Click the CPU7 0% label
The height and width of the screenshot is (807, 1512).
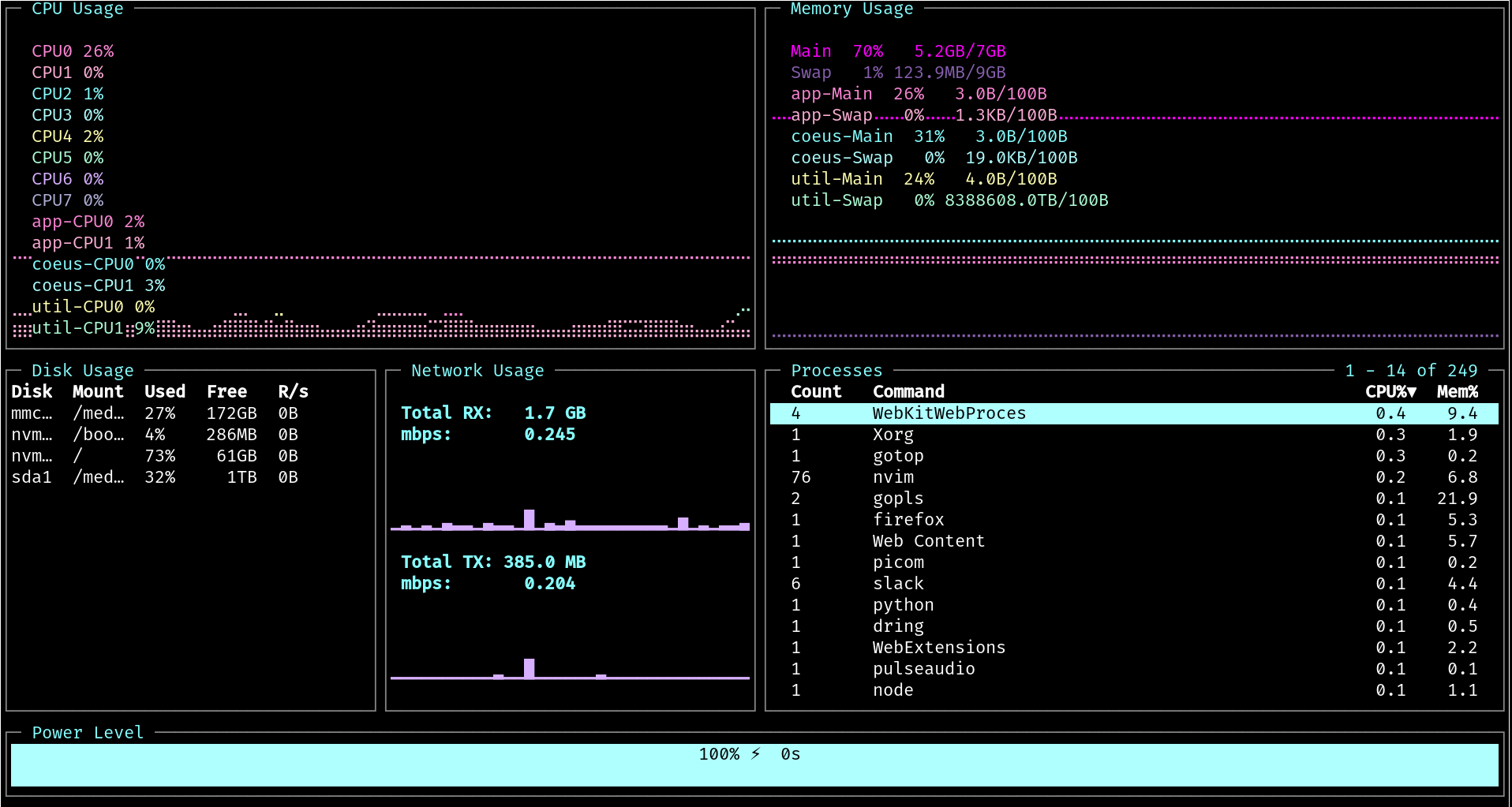point(68,200)
